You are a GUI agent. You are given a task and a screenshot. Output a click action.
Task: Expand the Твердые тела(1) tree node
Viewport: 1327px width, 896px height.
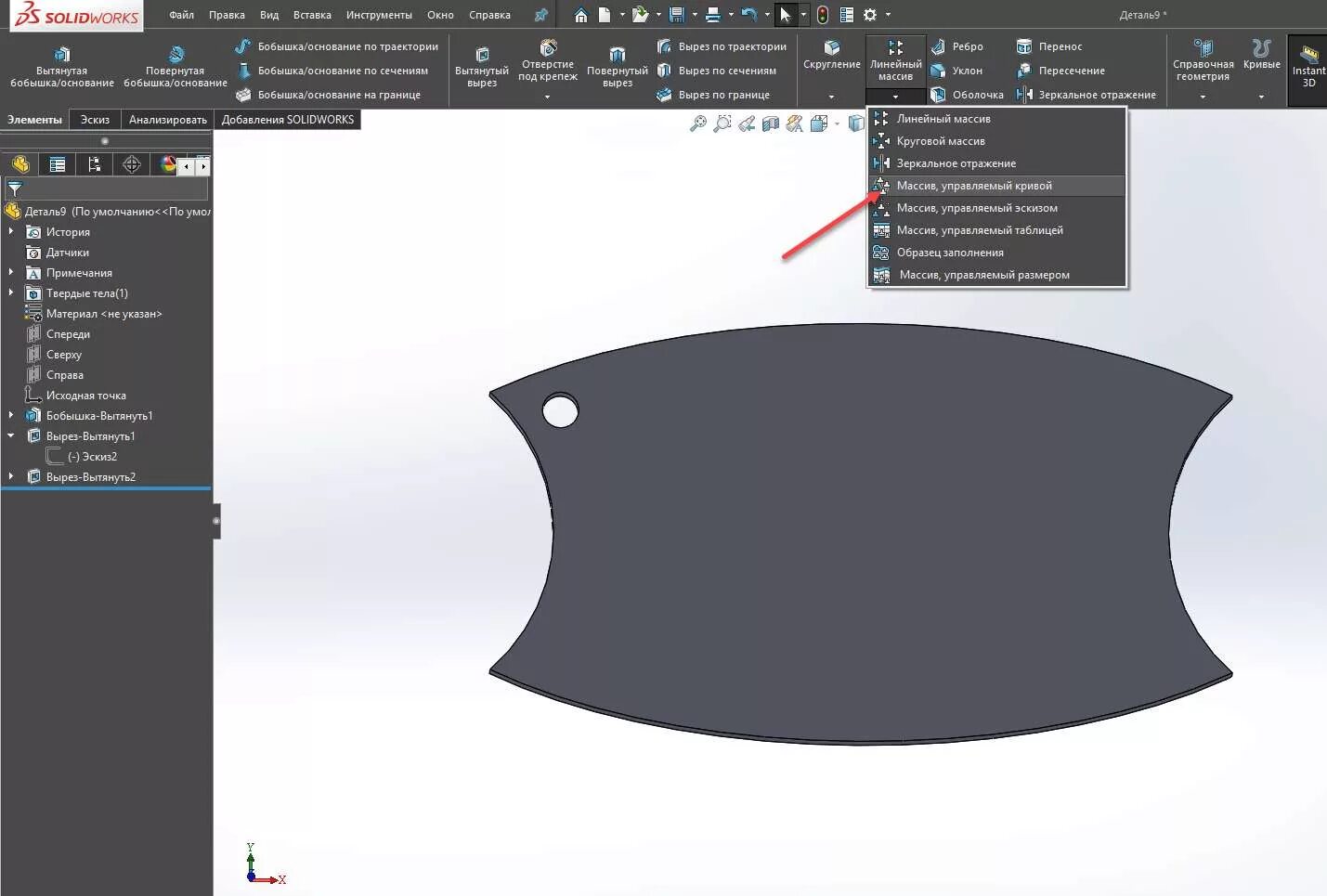coord(11,292)
